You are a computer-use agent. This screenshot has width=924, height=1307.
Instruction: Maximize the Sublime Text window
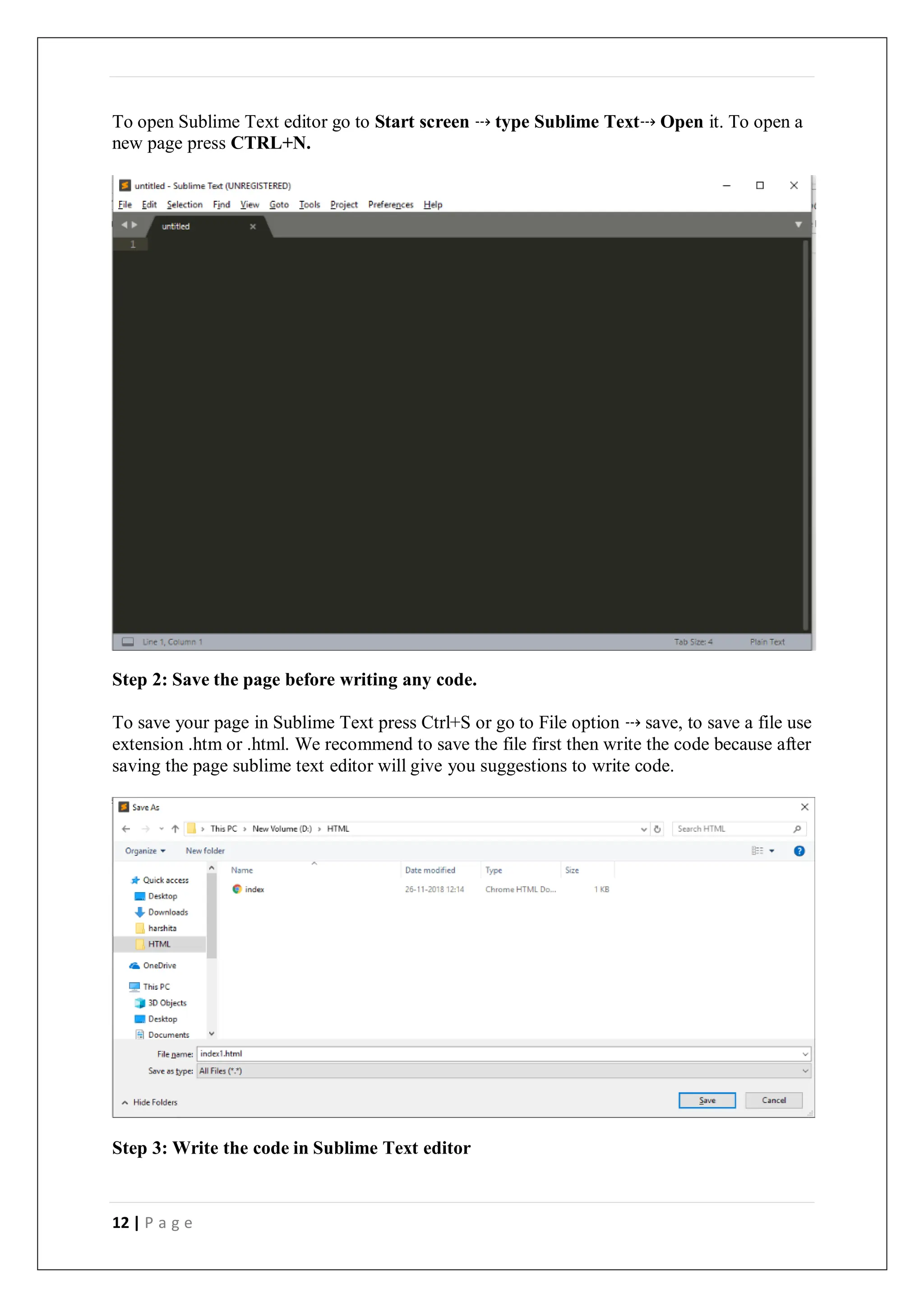point(760,185)
